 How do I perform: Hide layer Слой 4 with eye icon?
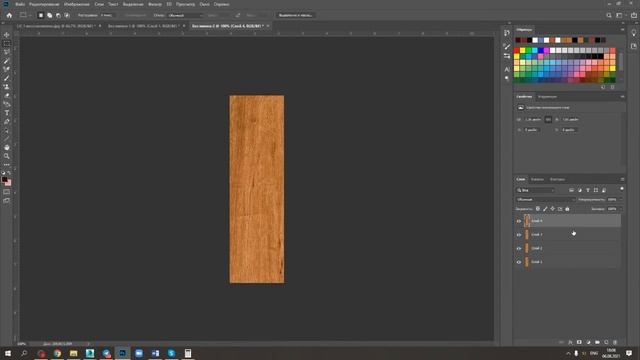pos(519,221)
